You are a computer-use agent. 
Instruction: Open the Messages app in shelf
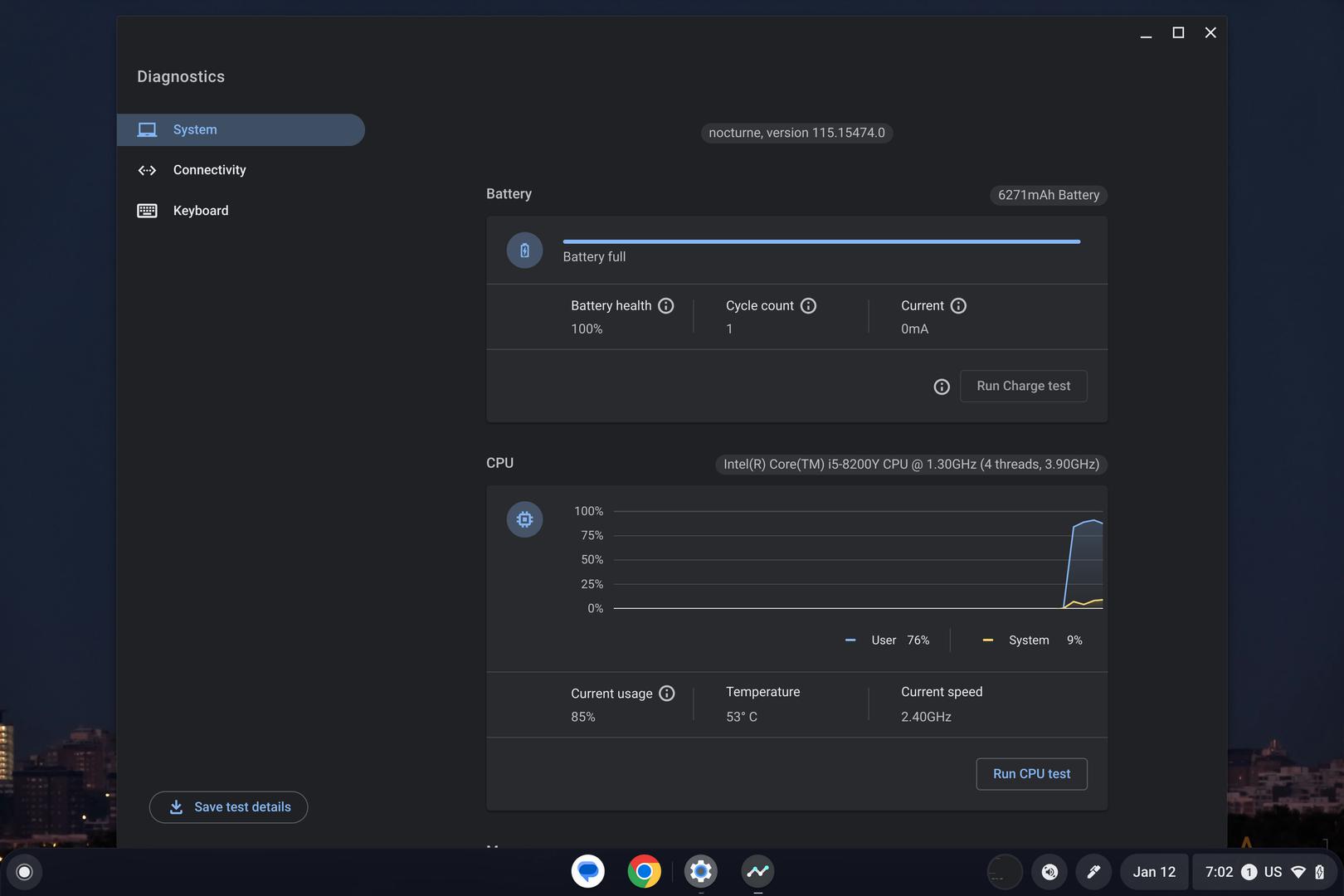pyautogui.click(x=588, y=871)
